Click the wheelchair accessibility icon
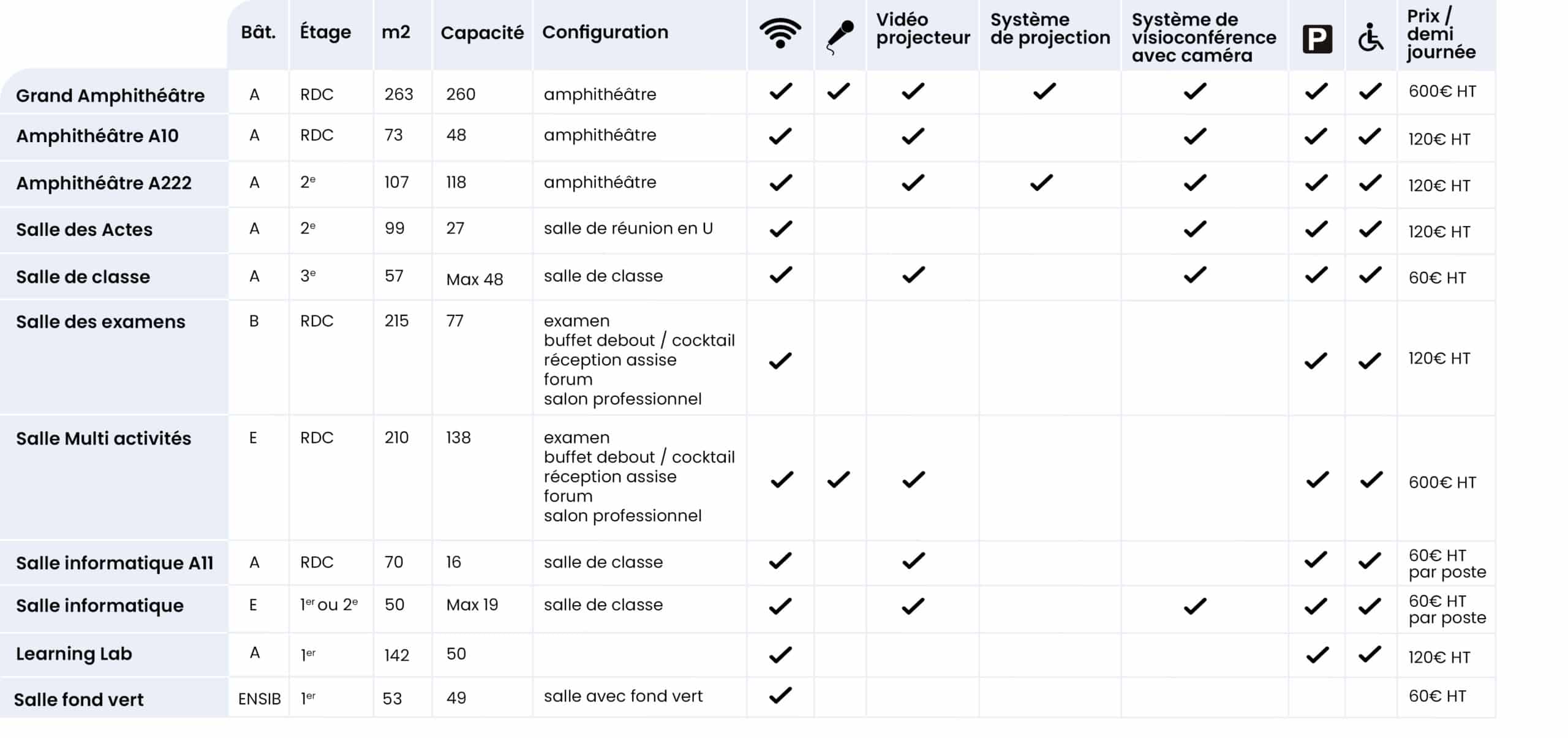 tap(1370, 38)
